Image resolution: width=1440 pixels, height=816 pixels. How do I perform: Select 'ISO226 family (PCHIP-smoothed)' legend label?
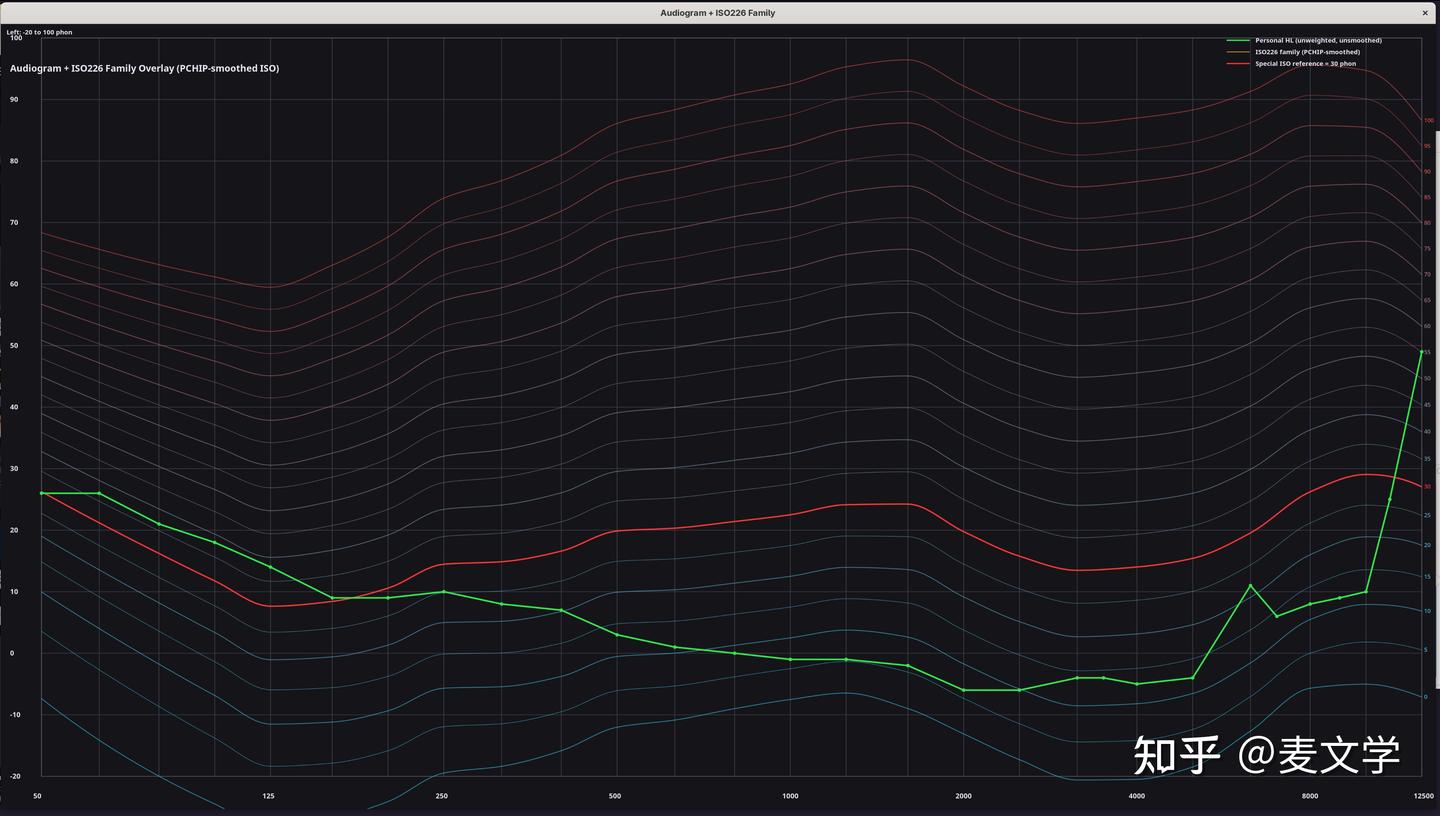[1307, 52]
